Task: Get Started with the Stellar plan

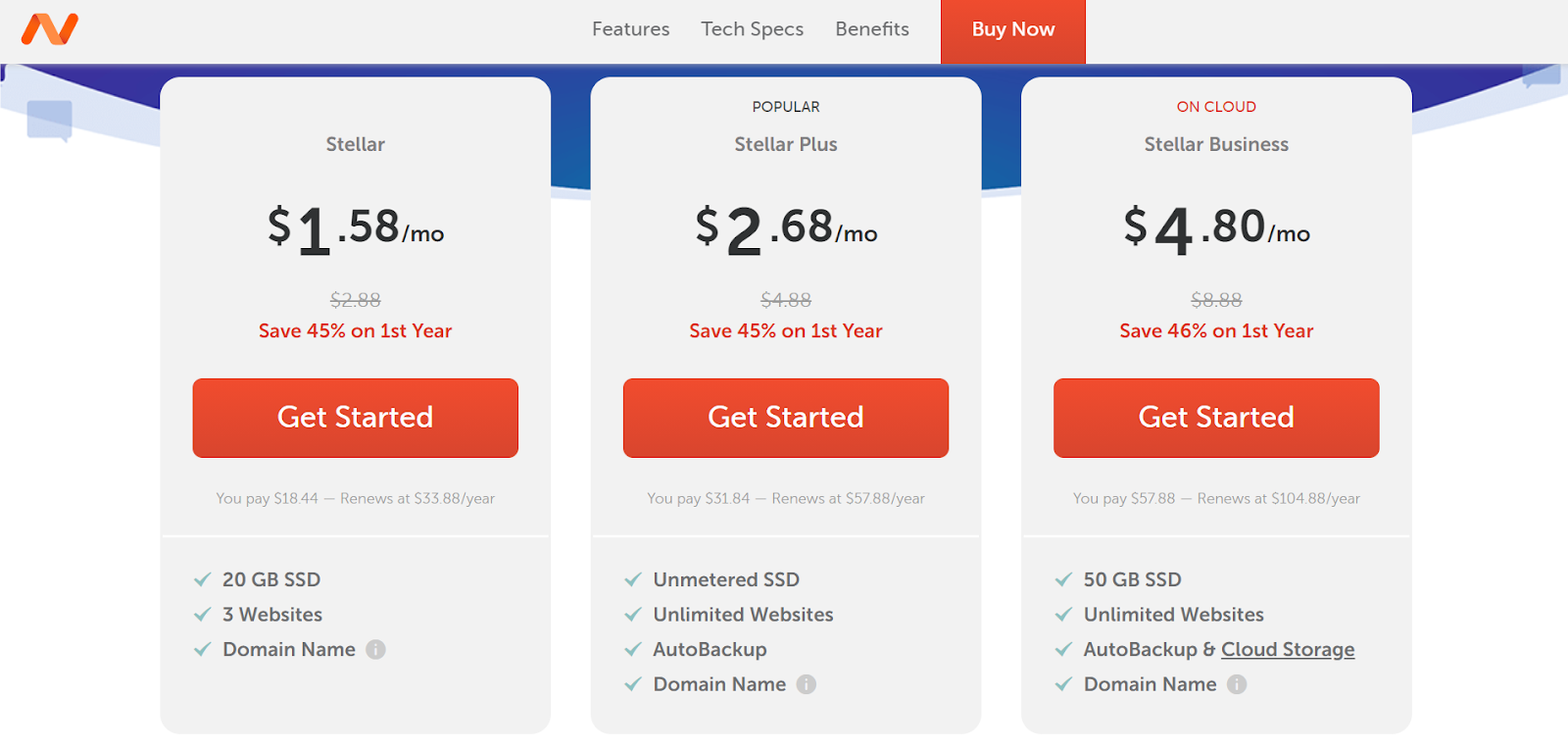Action: click(x=356, y=418)
